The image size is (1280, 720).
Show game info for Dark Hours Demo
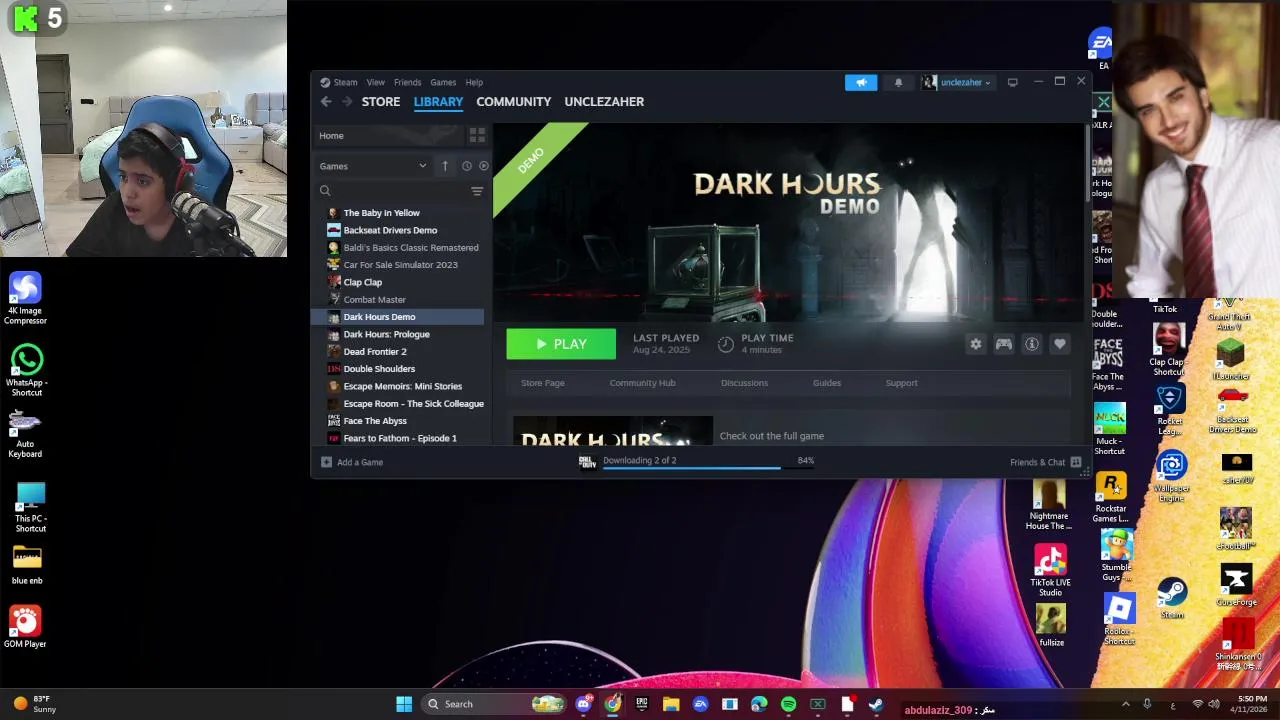pyautogui.click(x=1031, y=344)
